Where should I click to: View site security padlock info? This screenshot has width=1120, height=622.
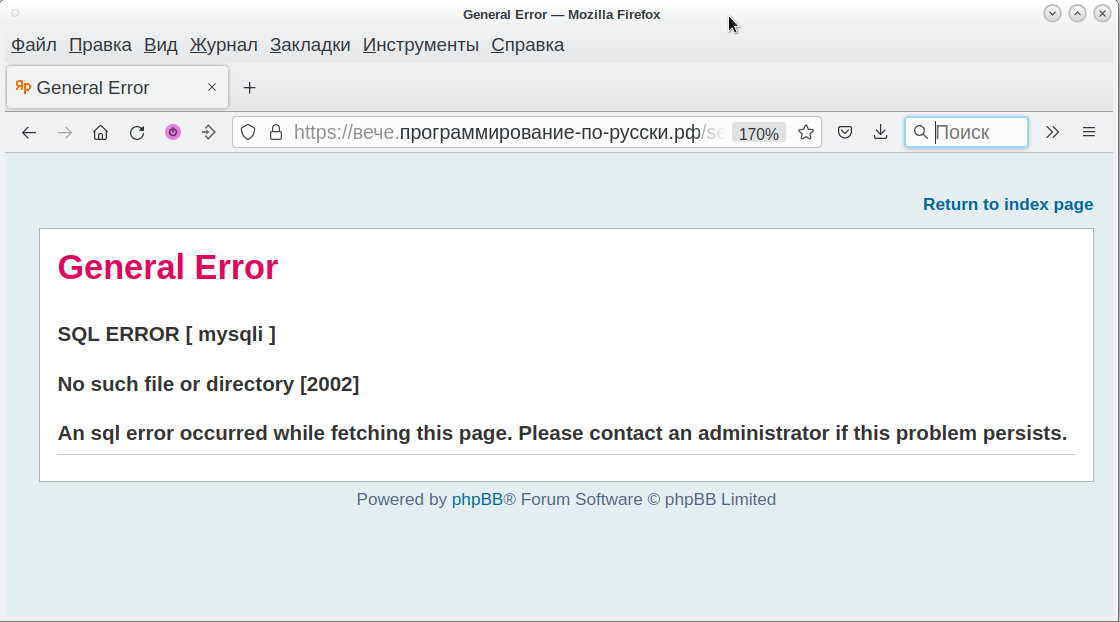pos(276,132)
